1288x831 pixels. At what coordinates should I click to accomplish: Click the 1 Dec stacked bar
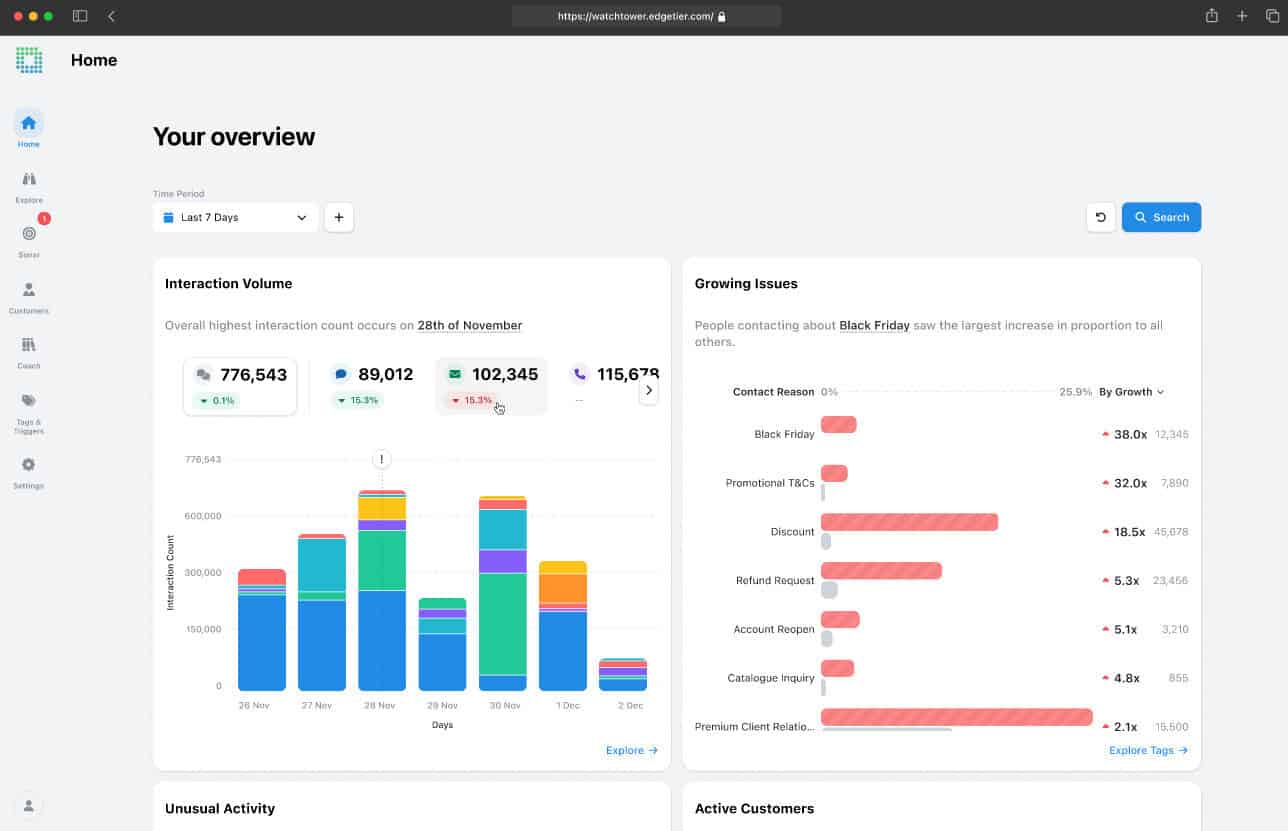[563, 626]
